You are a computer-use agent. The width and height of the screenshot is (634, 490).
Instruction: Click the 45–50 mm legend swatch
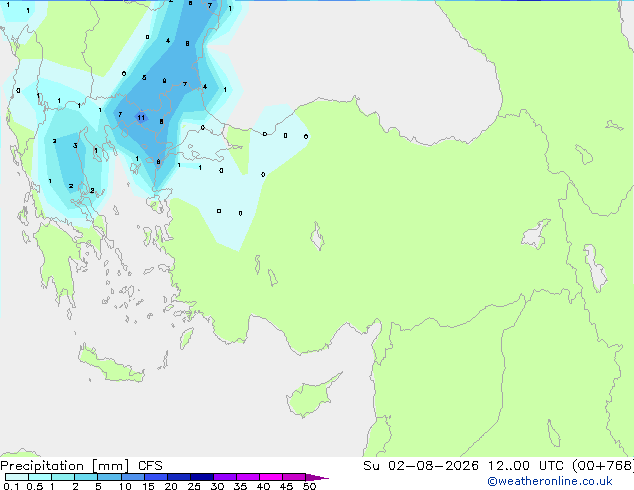point(294,477)
